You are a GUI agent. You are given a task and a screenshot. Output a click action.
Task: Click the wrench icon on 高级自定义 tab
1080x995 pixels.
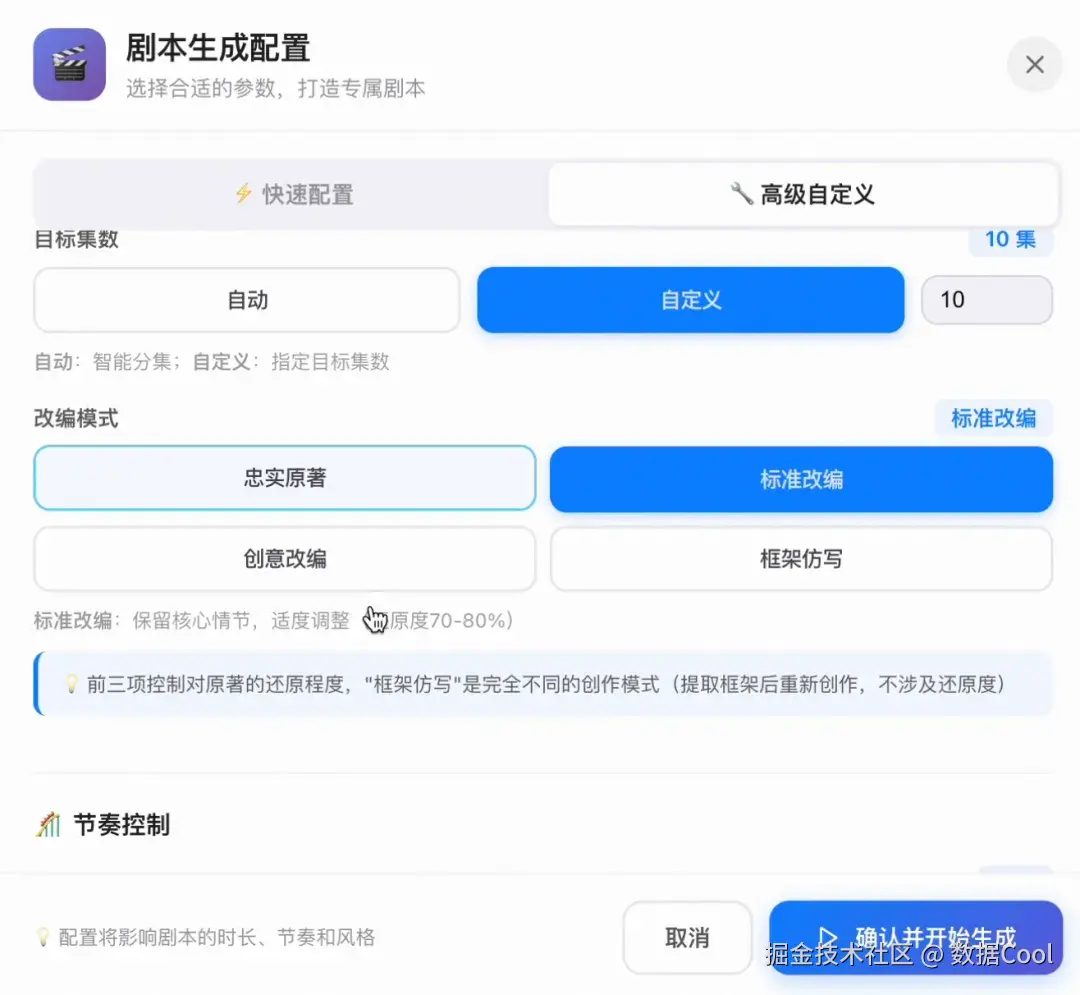(742, 194)
